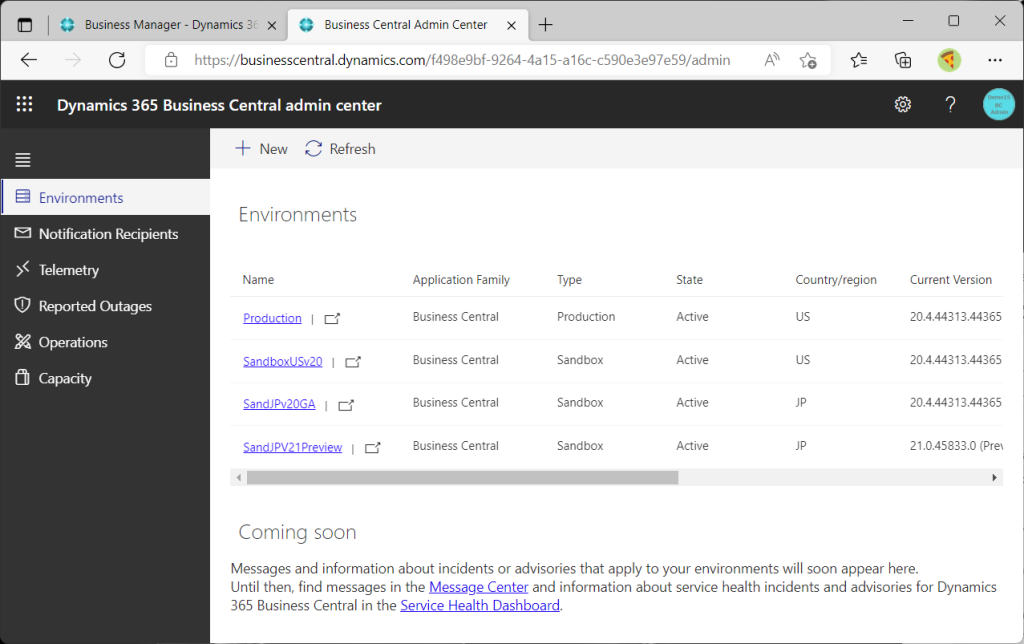Image resolution: width=1024 pixels, height=644 pixels.
Task: Open the SandJPv20GA environment link
Action: click(x=279, y=404)
